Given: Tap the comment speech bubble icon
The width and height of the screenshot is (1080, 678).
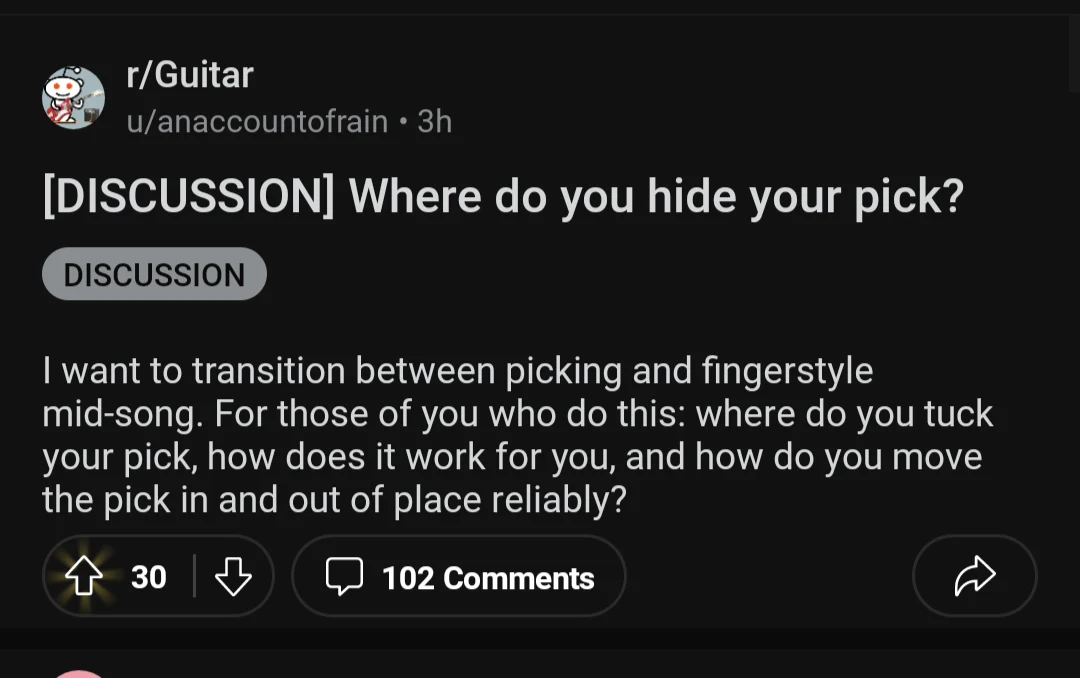Looking at the screenshot, I should [346, 576].
